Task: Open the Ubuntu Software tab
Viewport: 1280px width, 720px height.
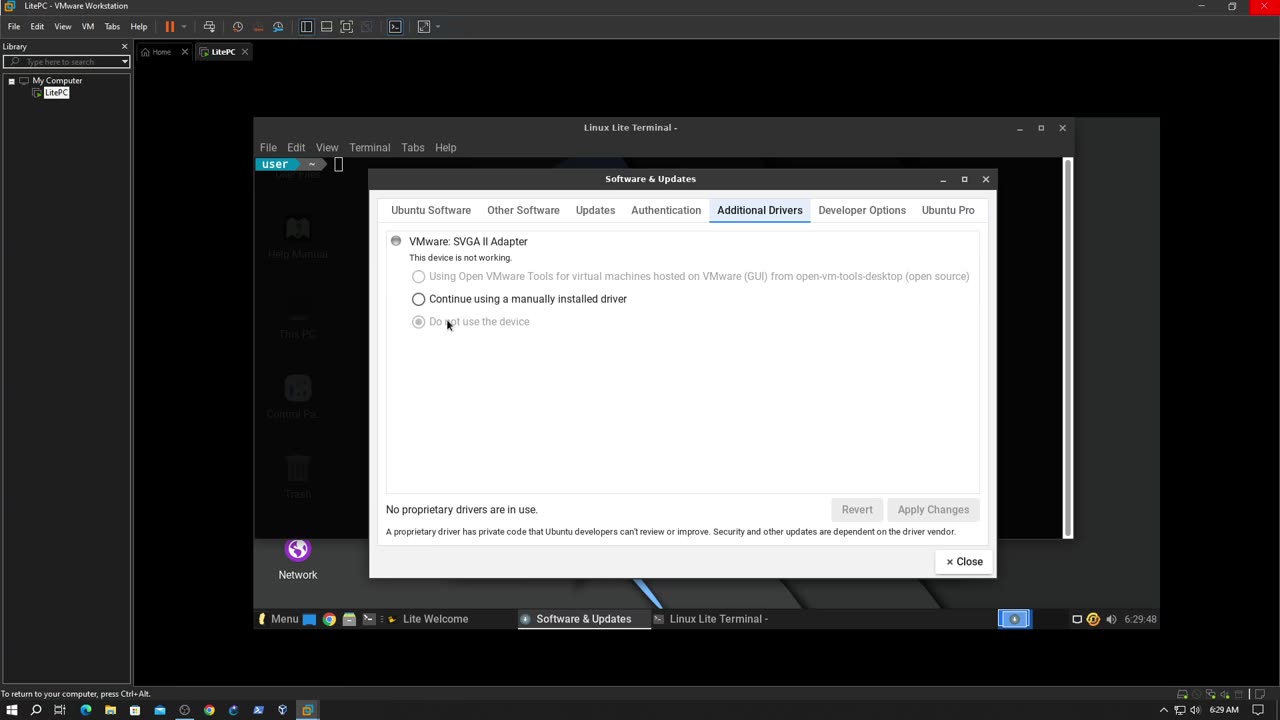Action: [431, 210]
